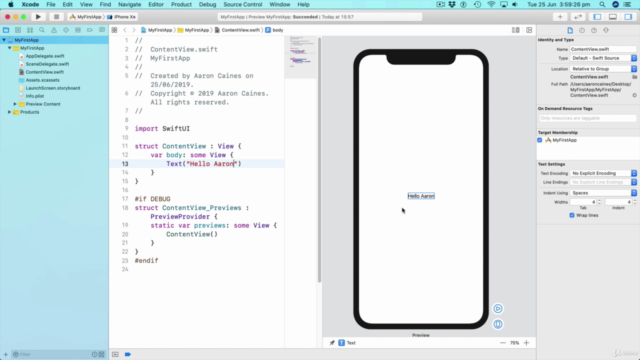640x360 pixels.
Task: Zoom in the canvas preview
Action: coord(527,343)
